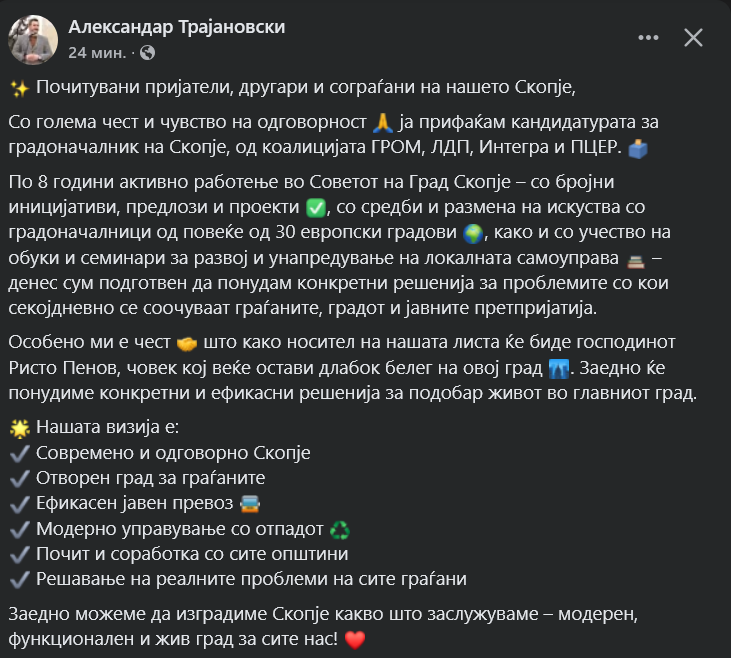731x658 pixels.
Task: Click the checkmark beside "Современо и одговорно Скопје"
Action: [x=19, y=453]
